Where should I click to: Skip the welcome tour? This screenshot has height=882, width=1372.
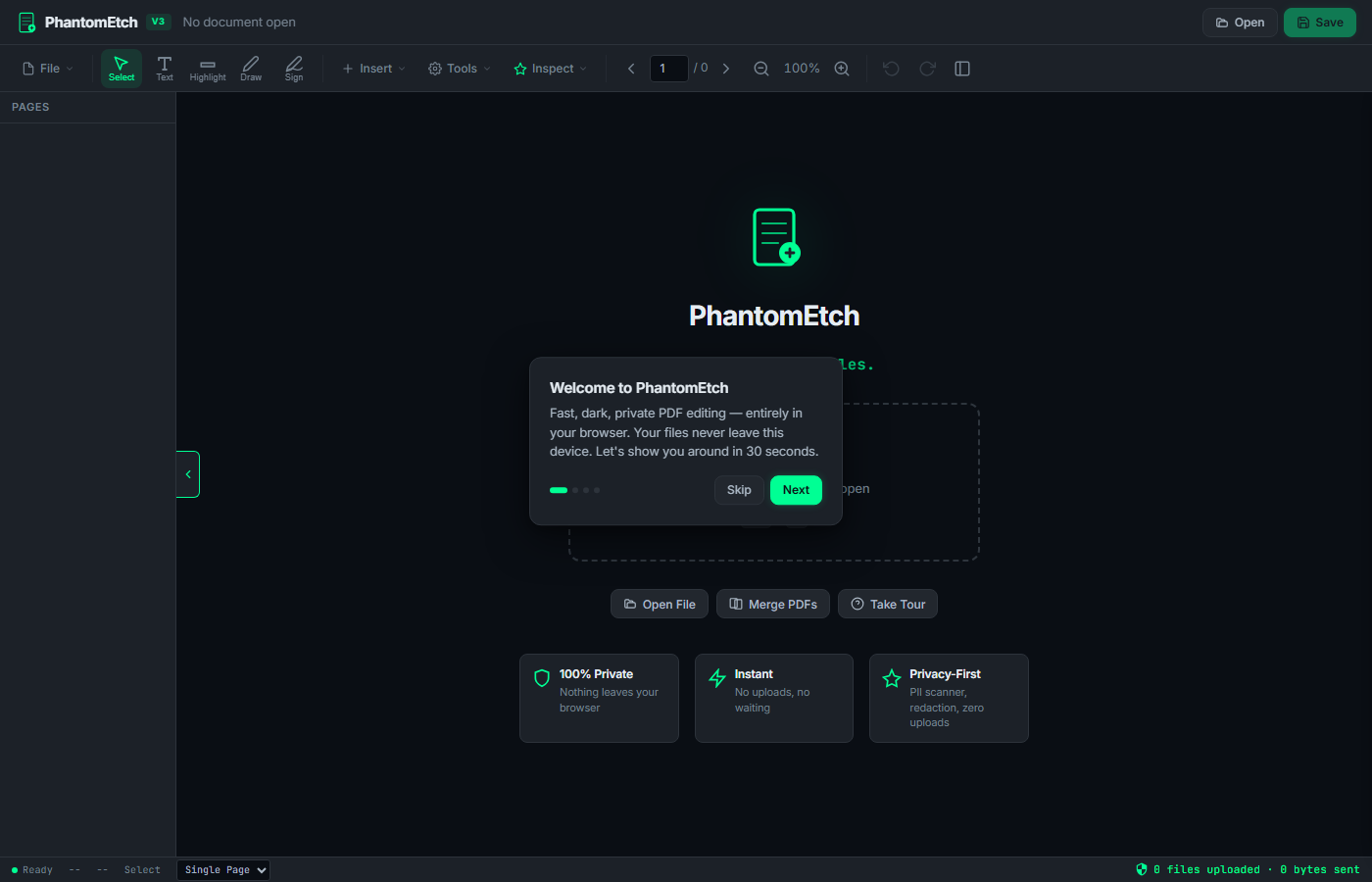[x=739, y=490]
